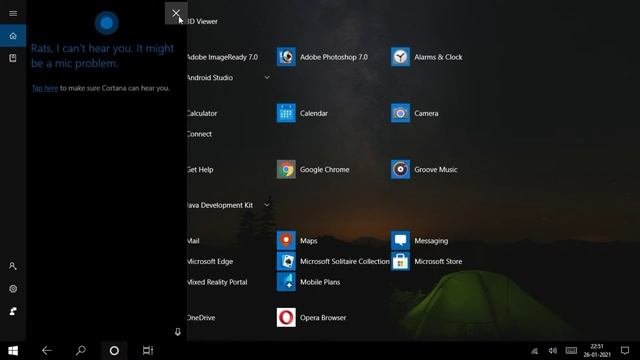
Task: Open the Action Center notifications
Action: coord(625,351)
